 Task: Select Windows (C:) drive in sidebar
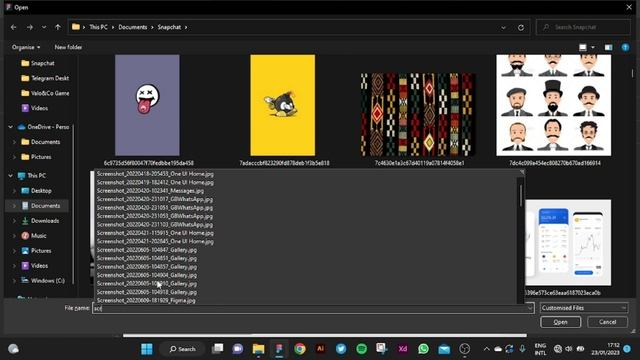(43, 281)
